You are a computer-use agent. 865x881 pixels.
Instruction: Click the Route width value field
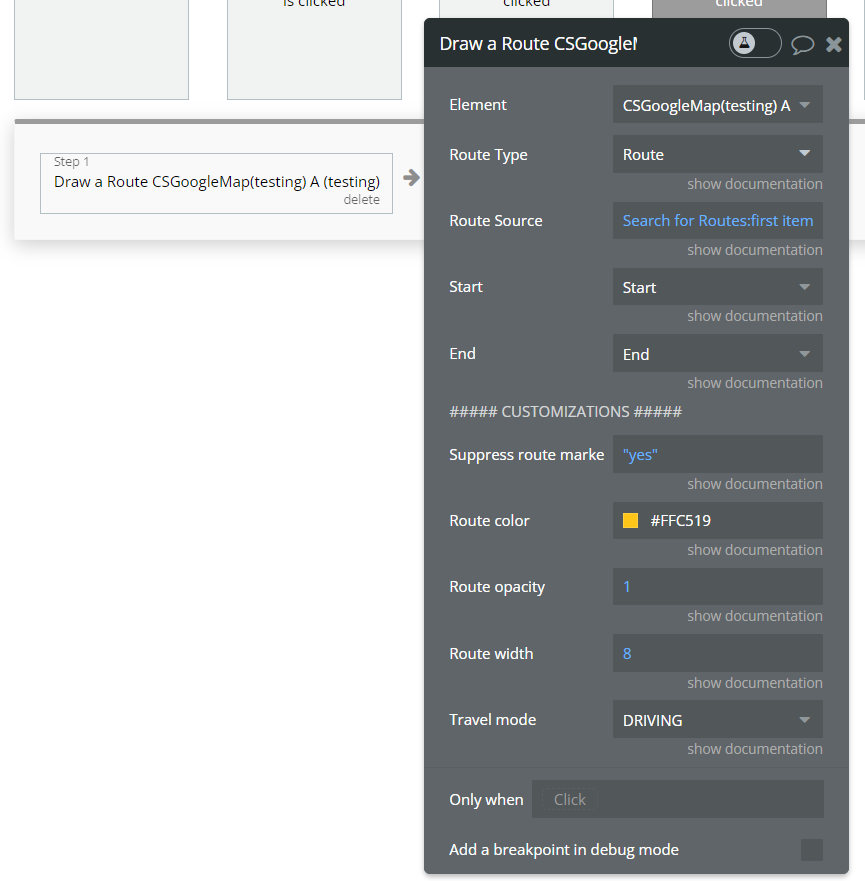click(x=717, y=653)
